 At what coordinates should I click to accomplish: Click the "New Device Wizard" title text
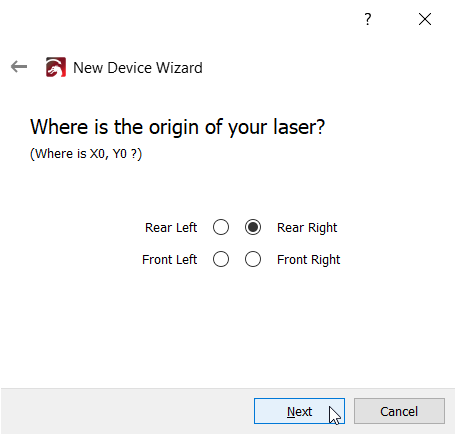[x=138, y=68]
